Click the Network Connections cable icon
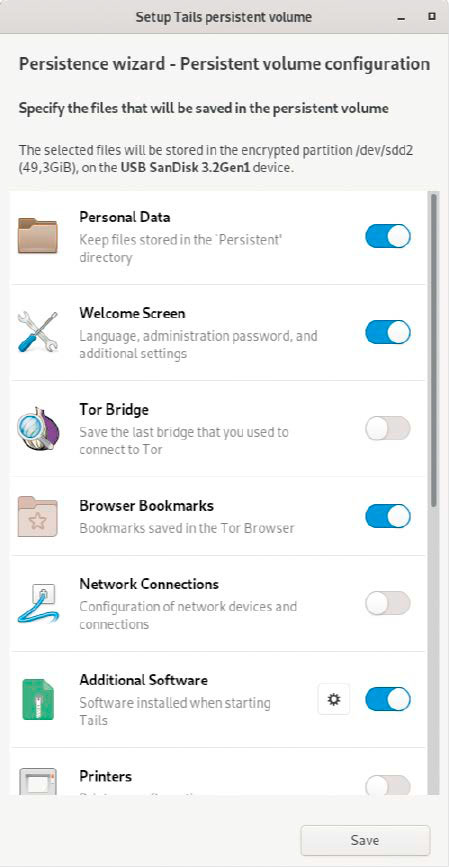The height and width of the screenshot is (867, 449). pyautogui.click(x=38, y=604)
